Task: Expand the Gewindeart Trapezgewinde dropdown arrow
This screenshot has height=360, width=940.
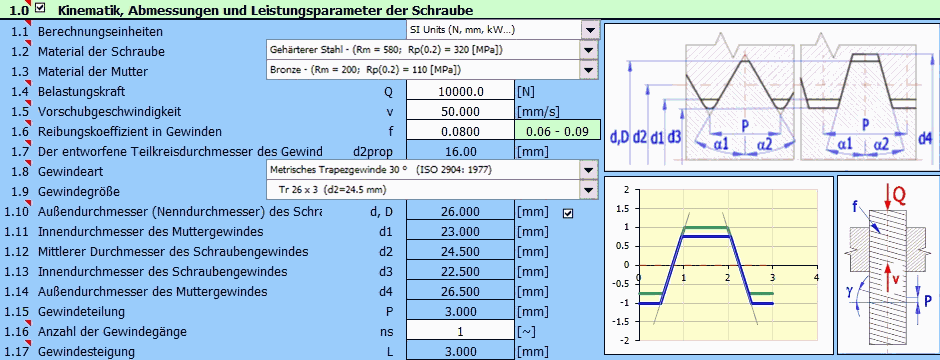Action: tap(590, 171)
